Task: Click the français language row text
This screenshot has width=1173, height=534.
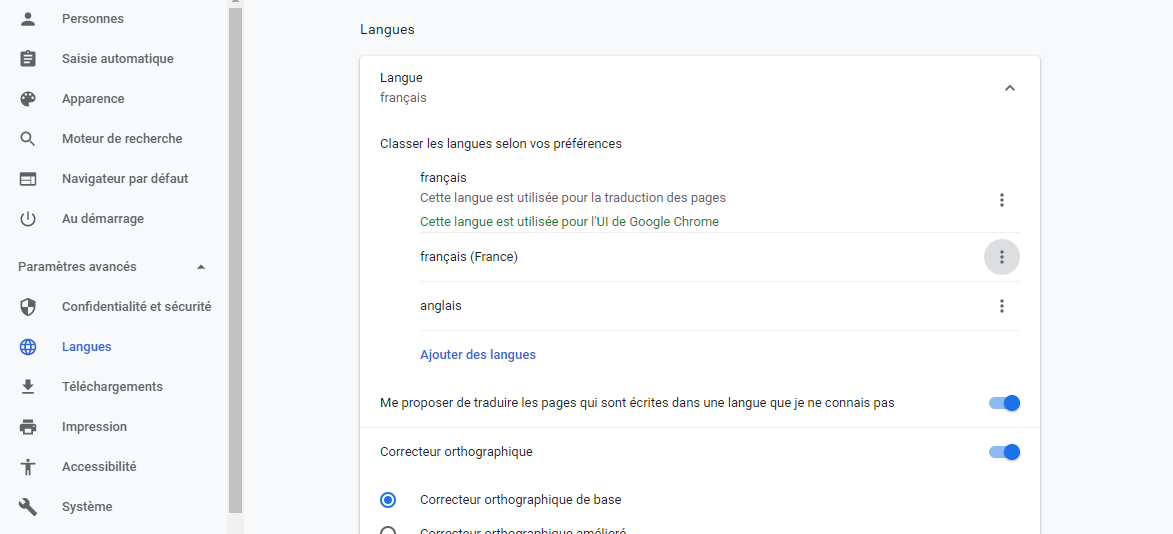Action: (444, 178)
